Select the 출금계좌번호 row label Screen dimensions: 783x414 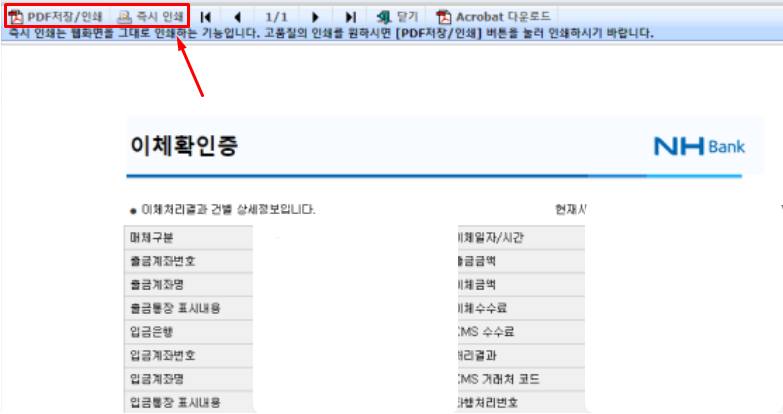click(162, 261)
